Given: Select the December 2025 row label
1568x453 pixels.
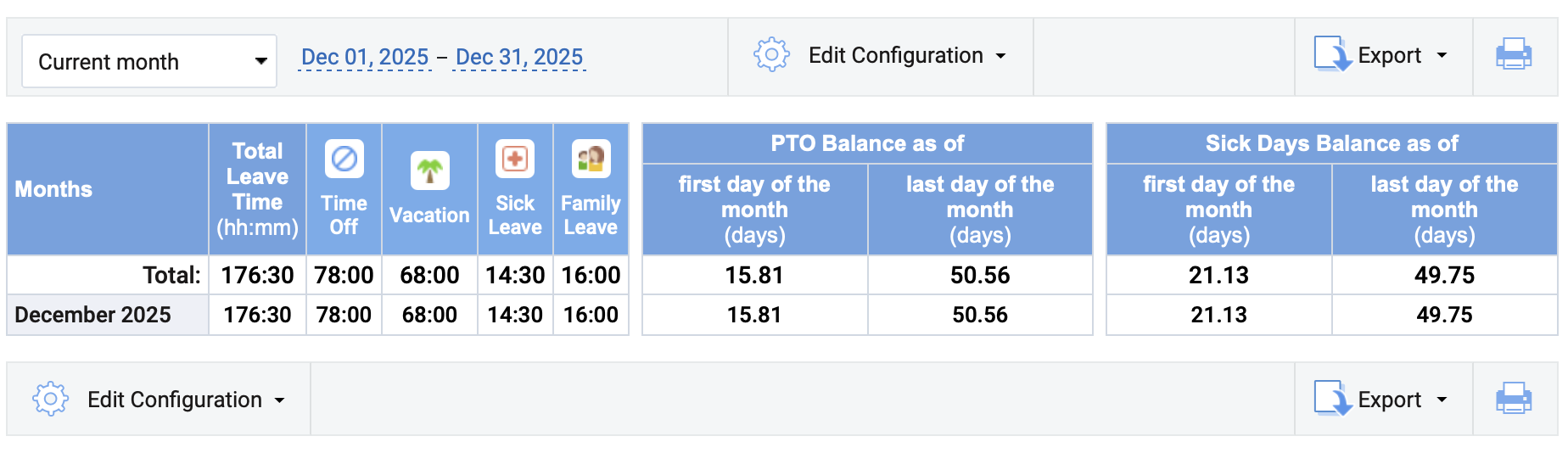Looking at the screenshot, I should pos(93,315).
